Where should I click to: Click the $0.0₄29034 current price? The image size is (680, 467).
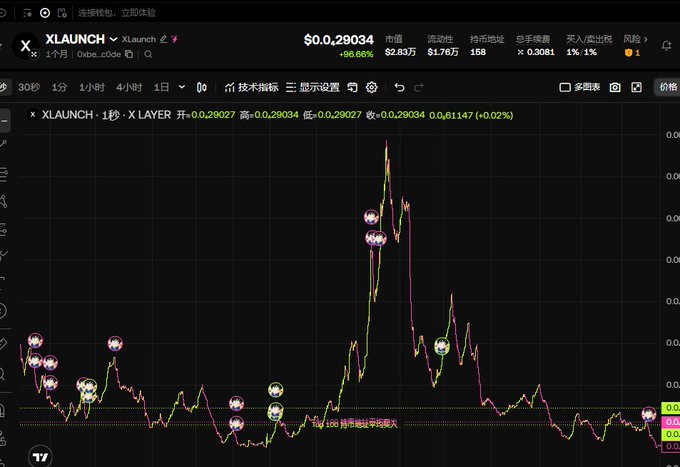pyautogui.click(x=339, y=40)
